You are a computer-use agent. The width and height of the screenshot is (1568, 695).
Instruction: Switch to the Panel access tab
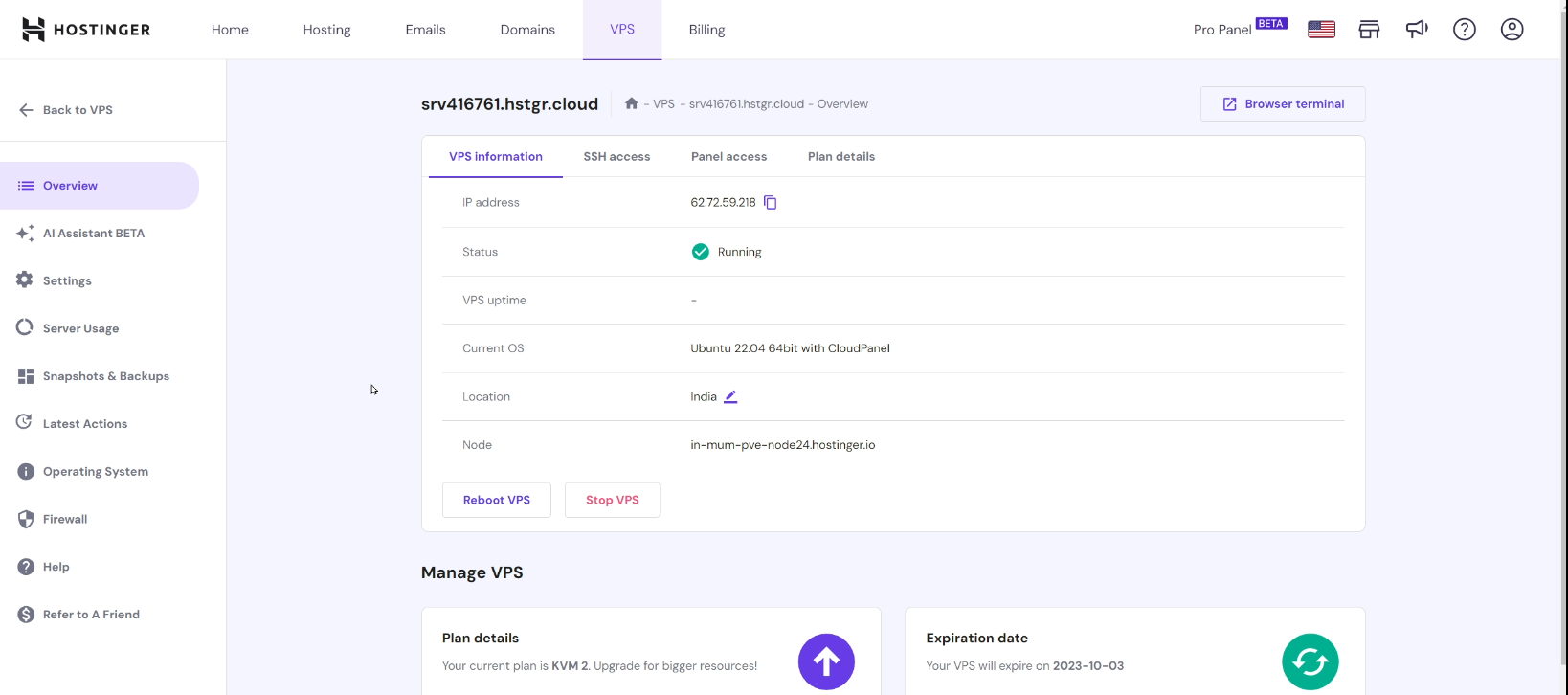click(x=728, y=157)
